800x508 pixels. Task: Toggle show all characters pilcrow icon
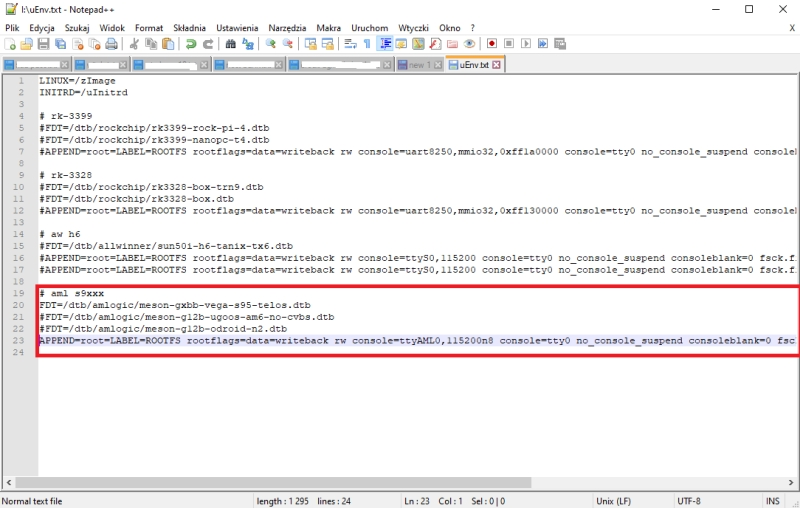click(x=367, y=44)
